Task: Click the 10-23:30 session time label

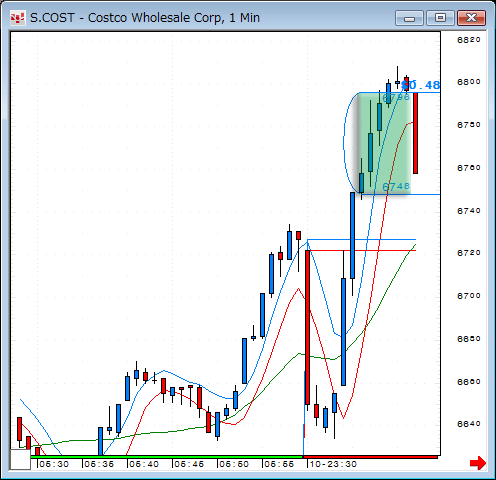Action: tap(333, 464)
